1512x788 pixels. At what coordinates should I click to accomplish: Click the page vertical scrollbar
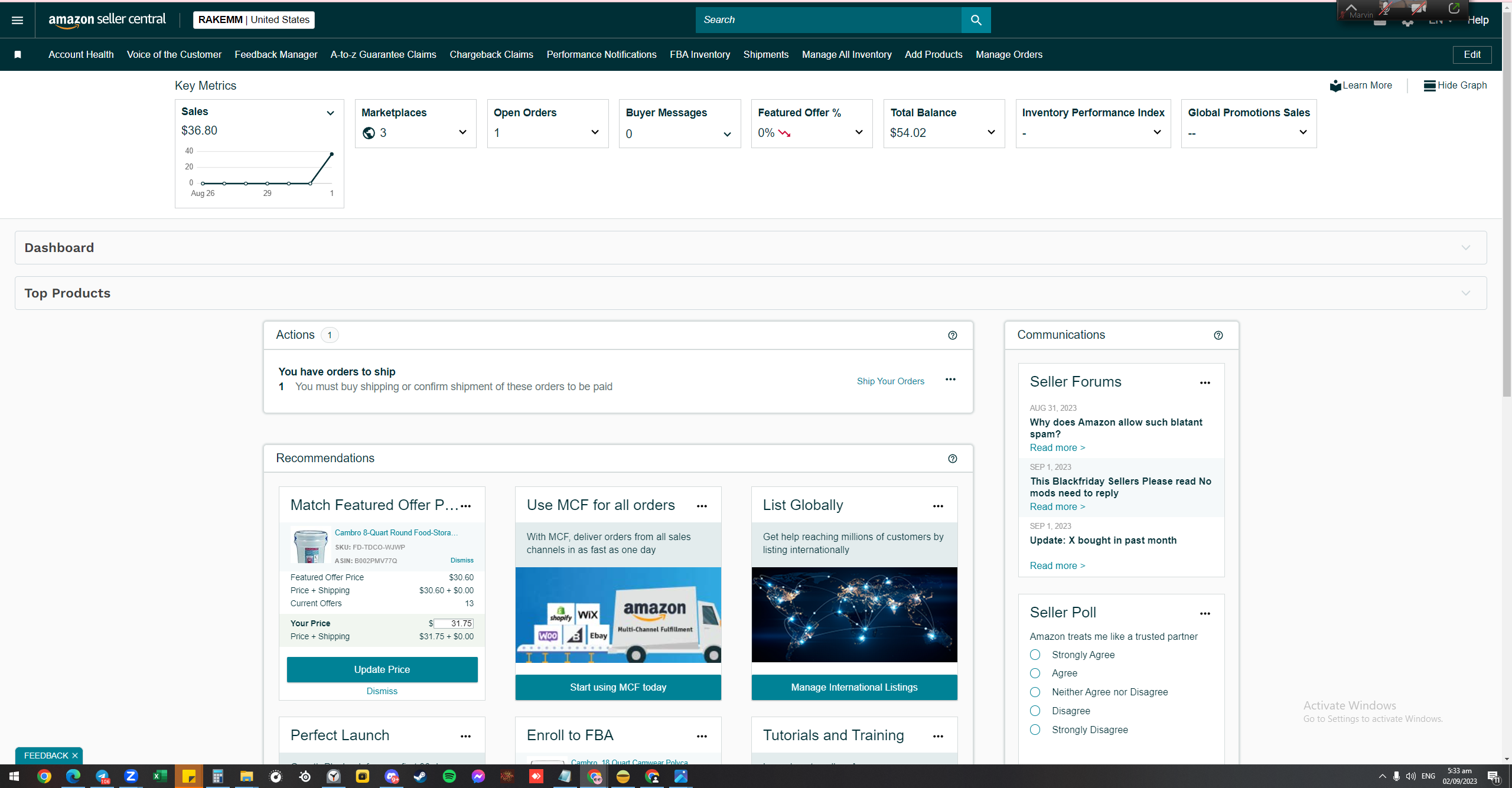coord(1507,204)
